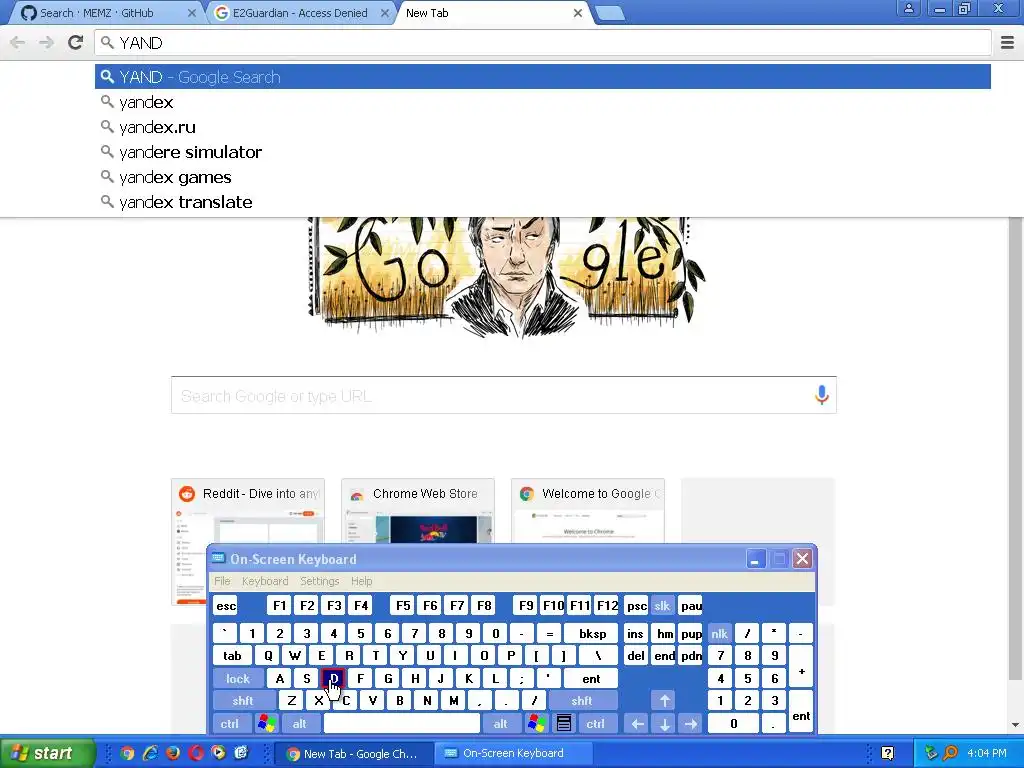Click the E key on the On-Screen Keyboard
The image size is (1024, 768).
(x=321, y=656)
